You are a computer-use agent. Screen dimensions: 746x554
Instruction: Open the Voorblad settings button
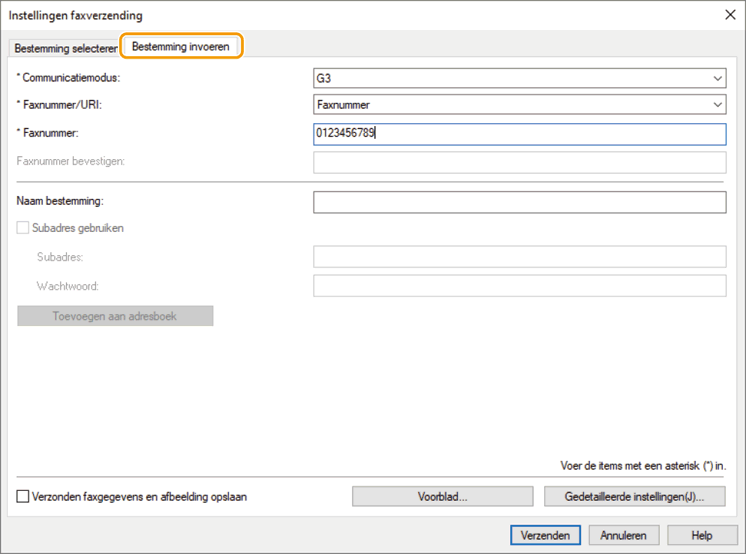(x=443, y=496)
